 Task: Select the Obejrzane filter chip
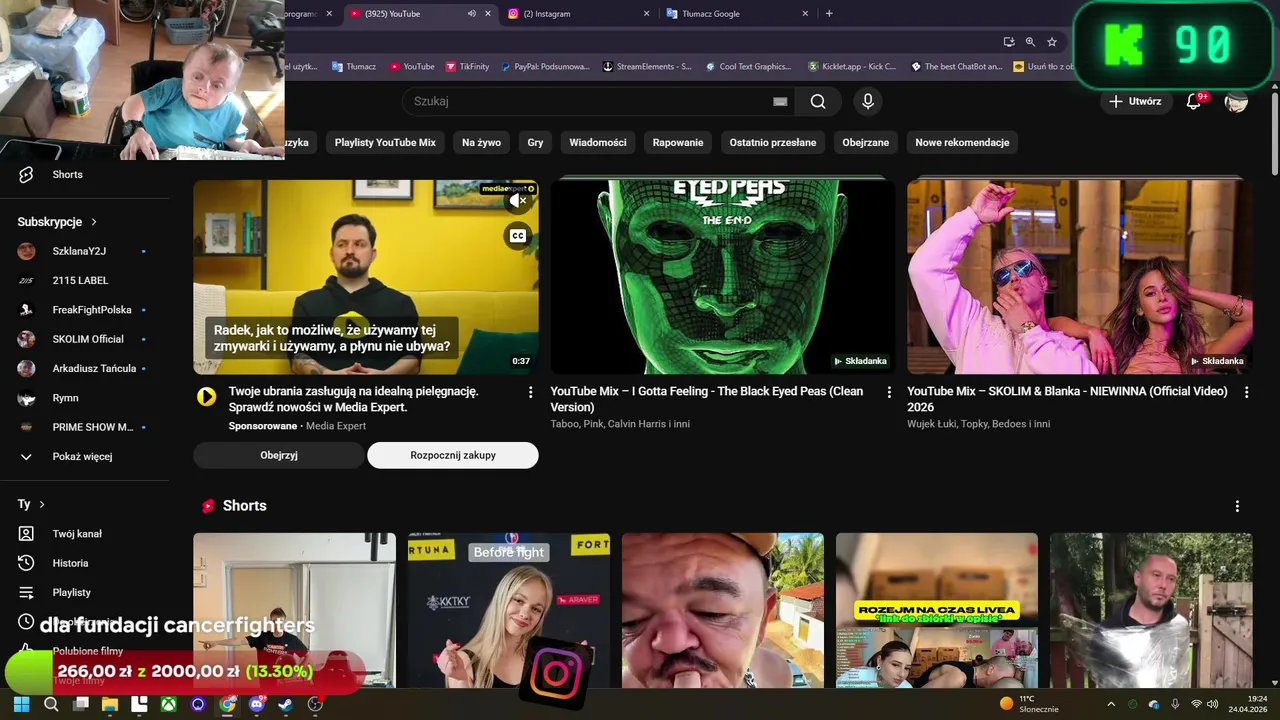pyautogui.click(x=866, y=142)
